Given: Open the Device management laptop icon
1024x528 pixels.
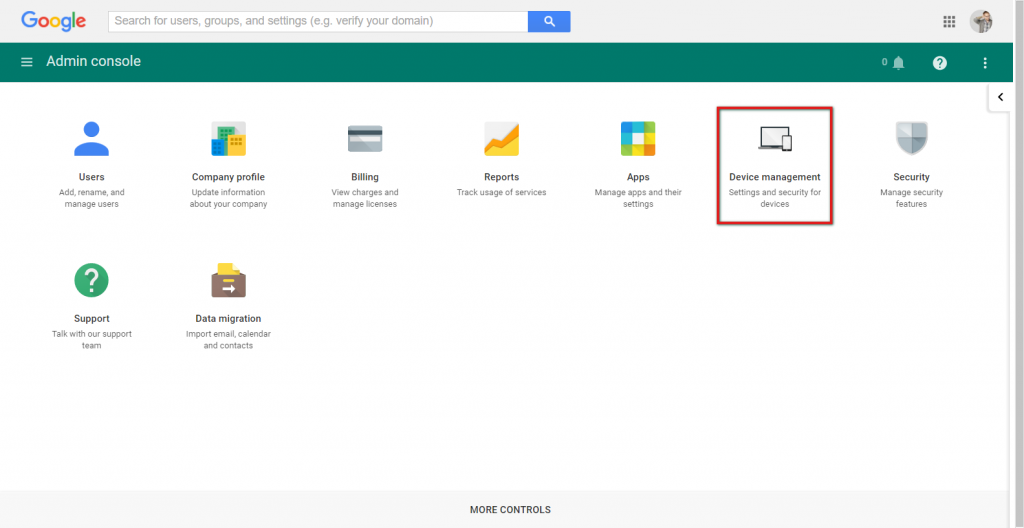Looking at the screenshot, I should click(775, 139).
